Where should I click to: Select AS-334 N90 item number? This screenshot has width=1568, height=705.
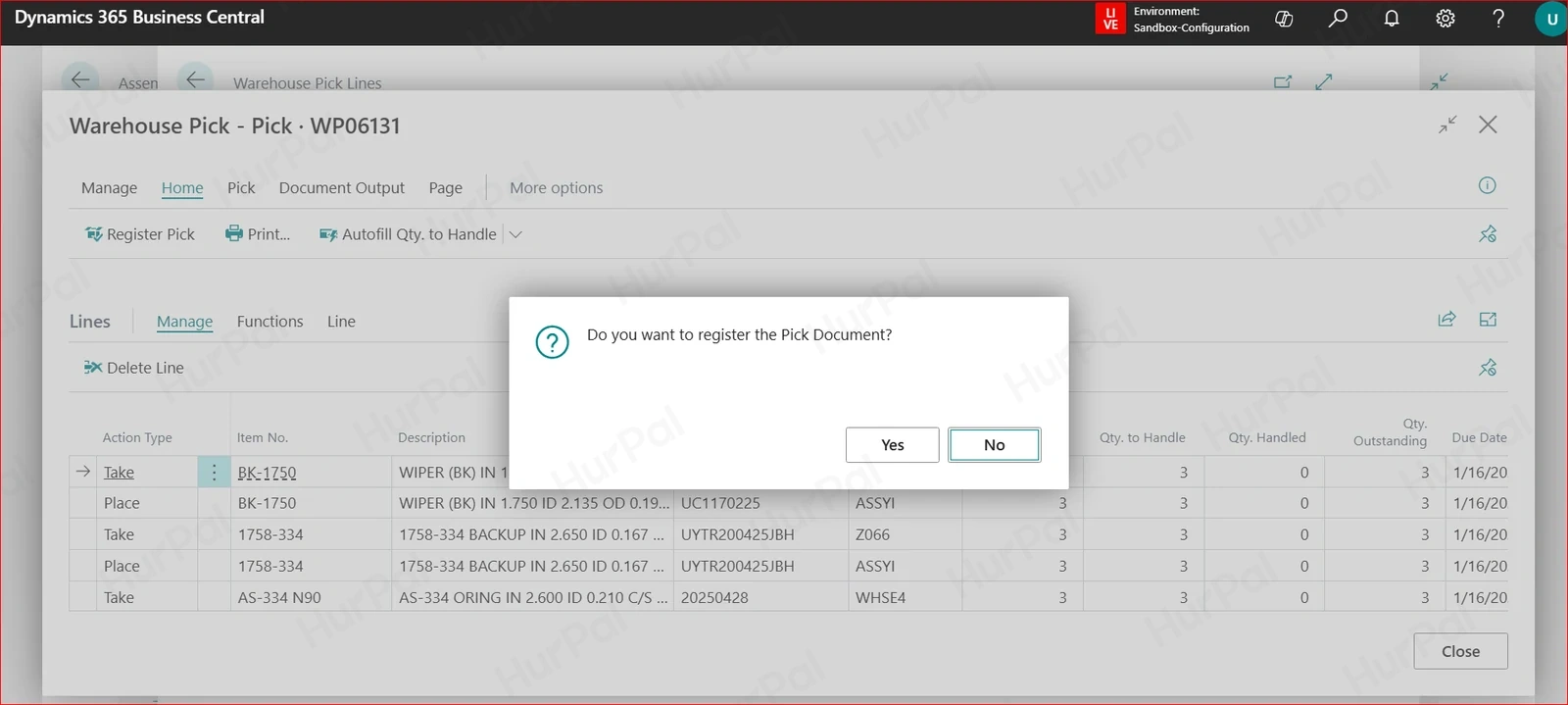click(x=279, y=597)
